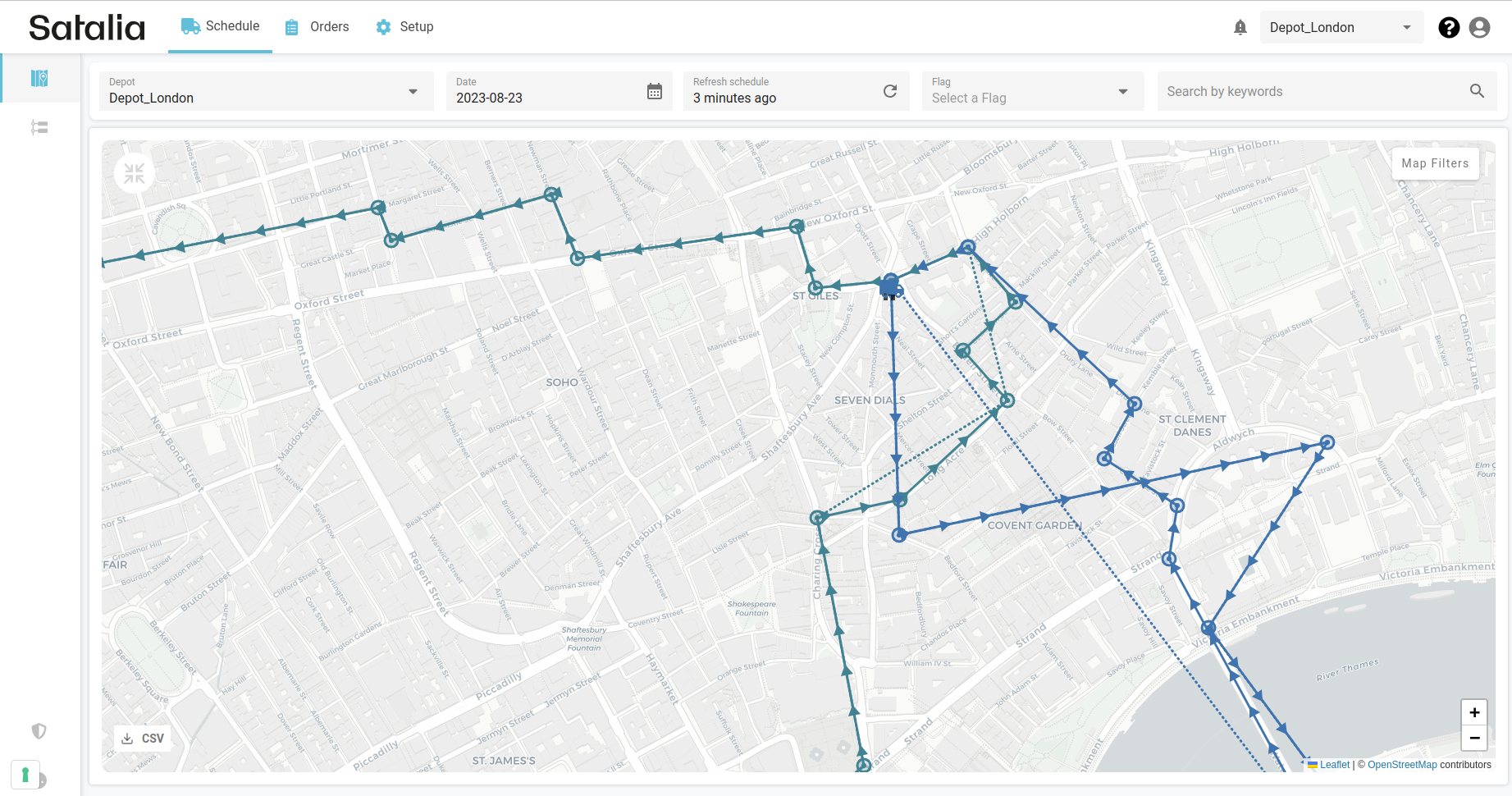Open the Depot_London selector in header
The height and width of the screenshot is (796, 1512).
1340,28
